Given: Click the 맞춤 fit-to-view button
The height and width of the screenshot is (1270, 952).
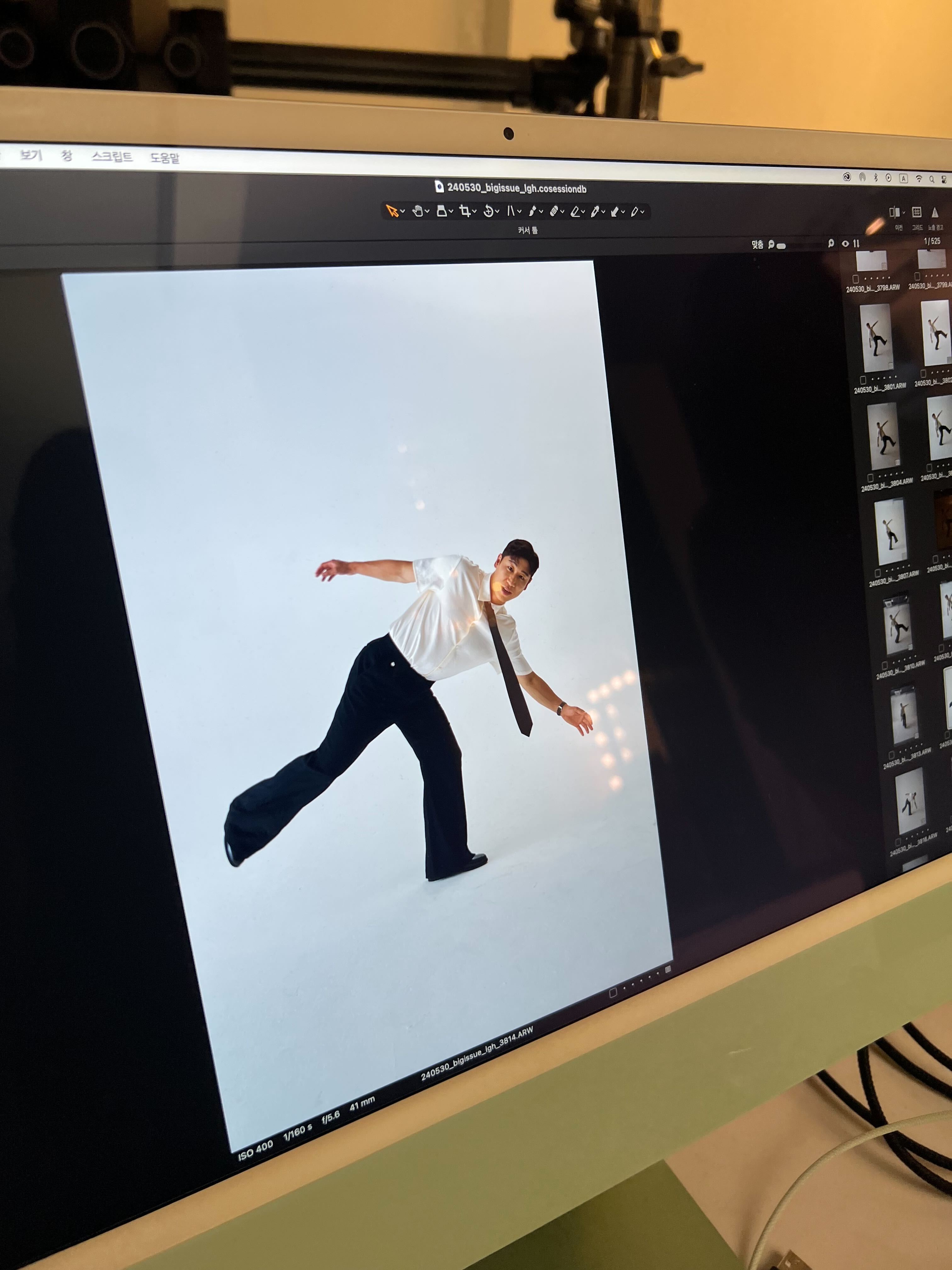Looking at the screenshot, I should coord(758,245).
